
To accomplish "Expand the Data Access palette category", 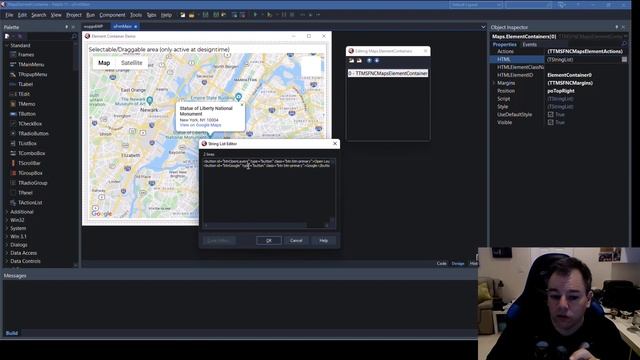I will point(7,253).
